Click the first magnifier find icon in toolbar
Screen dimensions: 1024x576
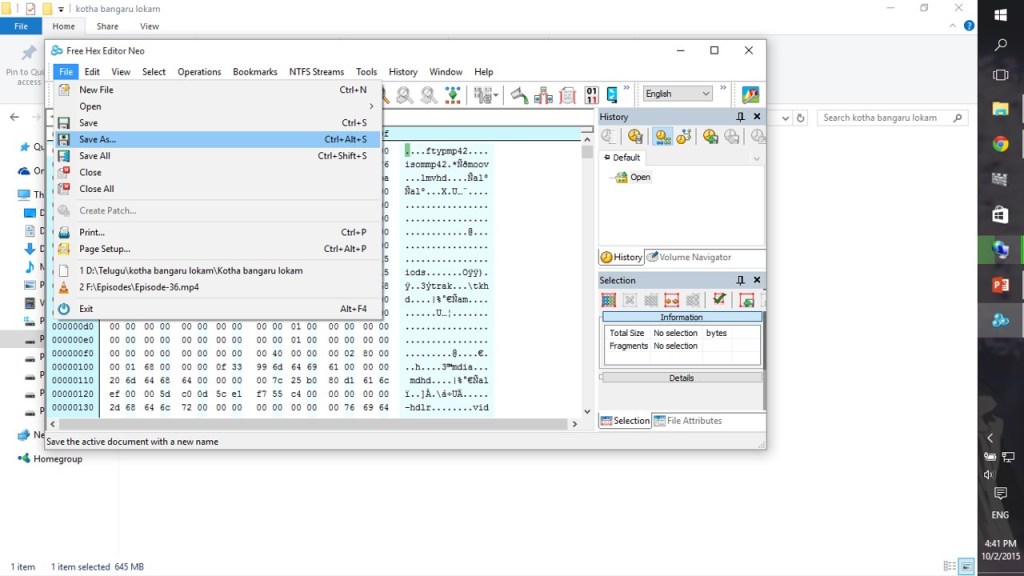405,95
